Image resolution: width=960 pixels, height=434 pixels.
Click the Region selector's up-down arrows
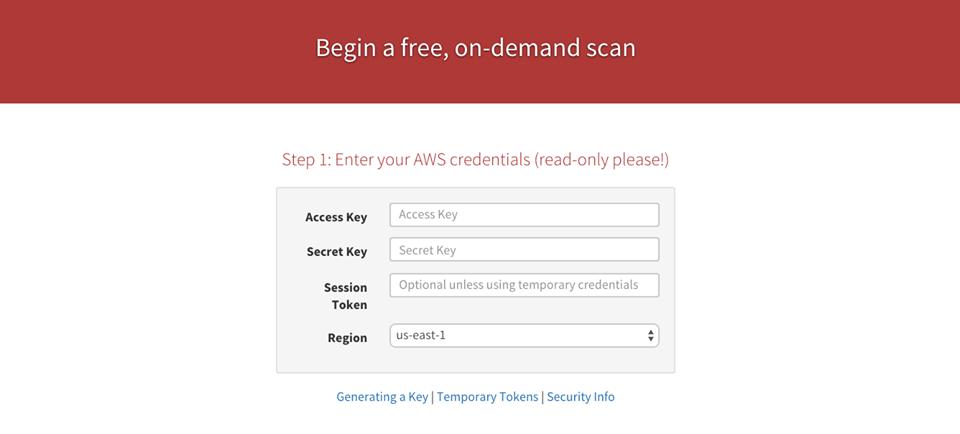coord(651,336)
